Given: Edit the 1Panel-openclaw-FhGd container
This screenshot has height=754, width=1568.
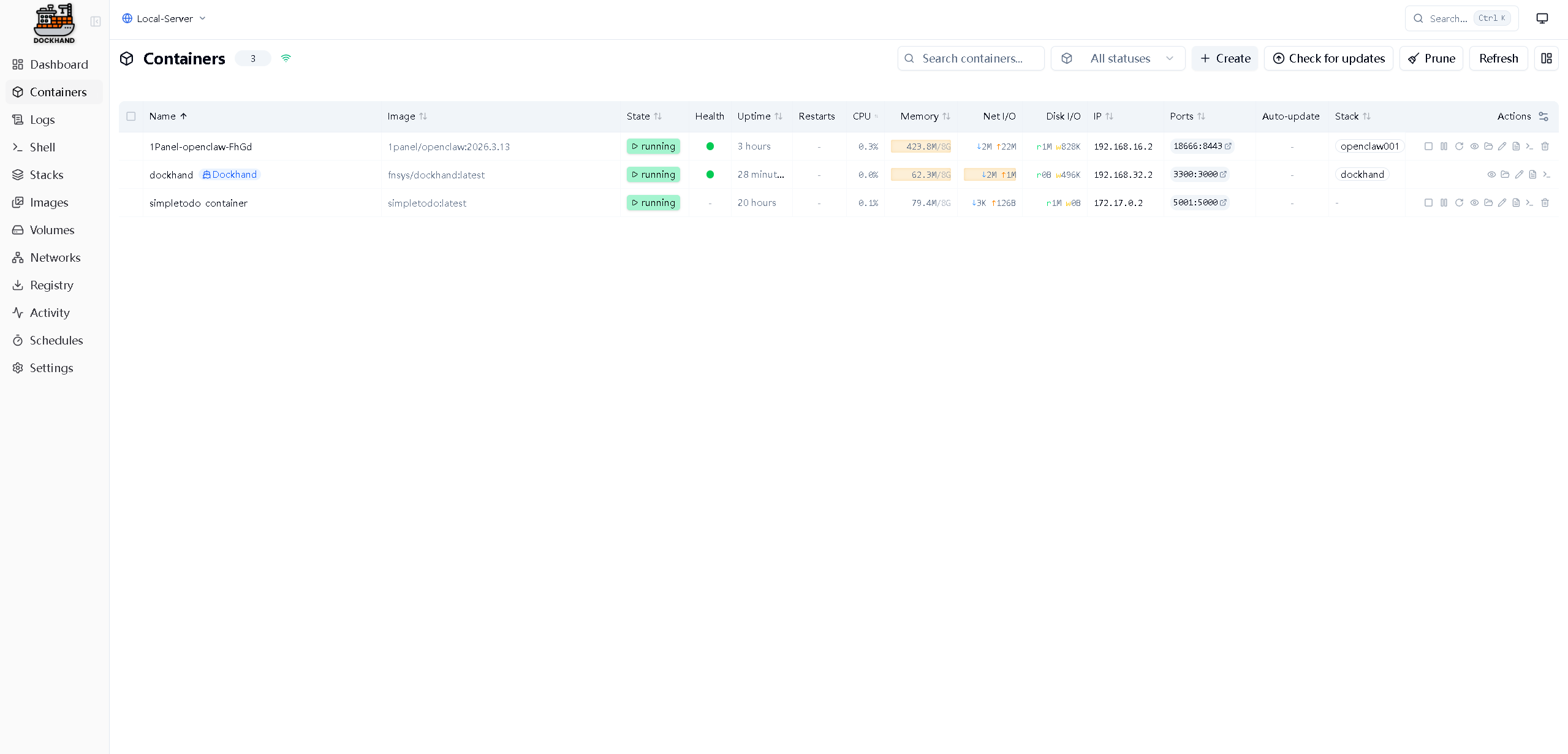Looking at the screenshot, I should tap(1502, 147).
